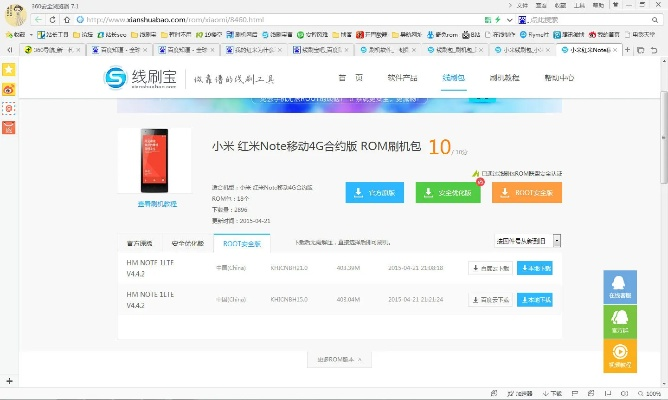Click the skin shirt icon in title bar
The image size is (668, 400).
(x=616, y=5)
